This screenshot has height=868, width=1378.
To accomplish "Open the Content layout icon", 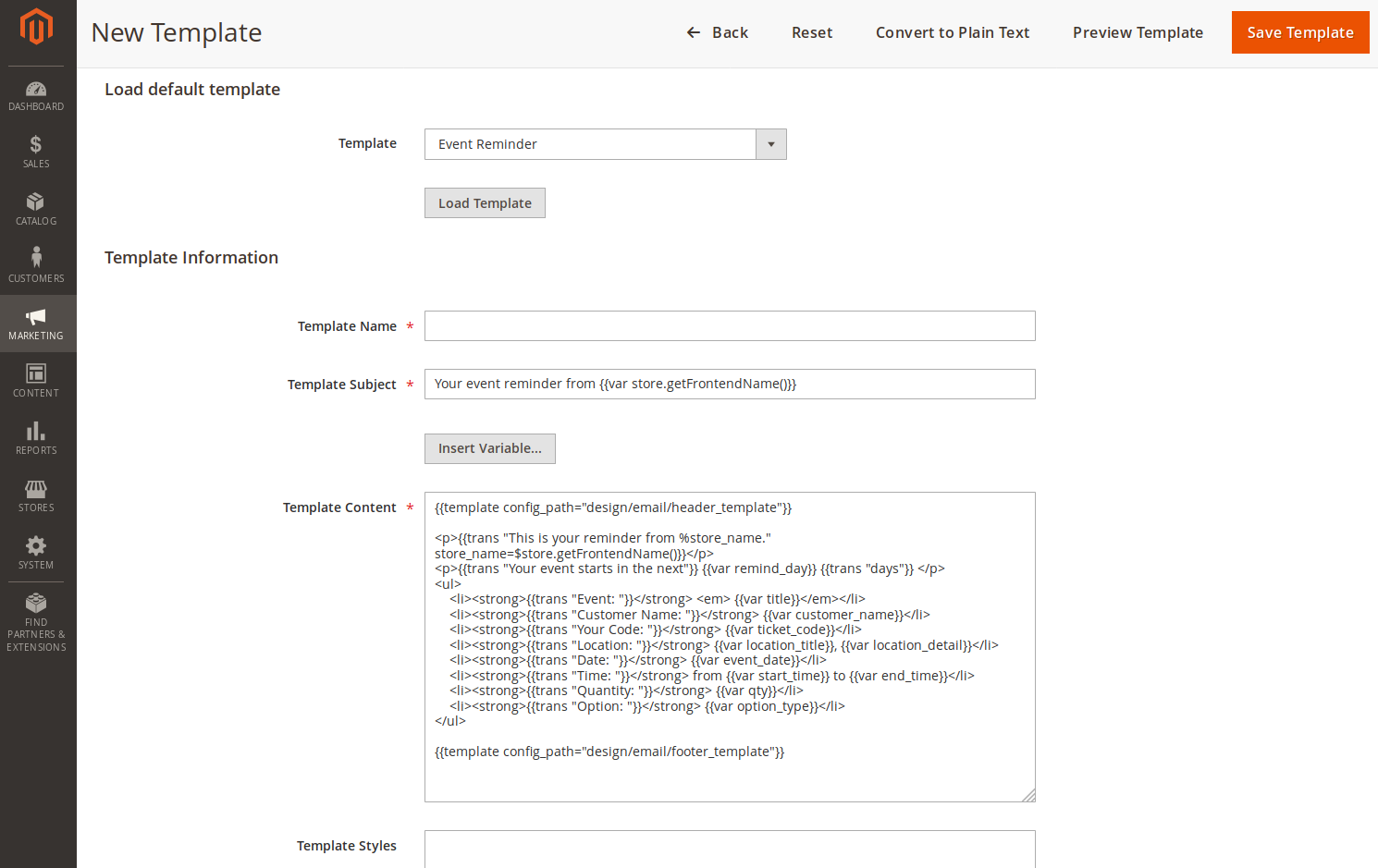I will coord(36,373).
